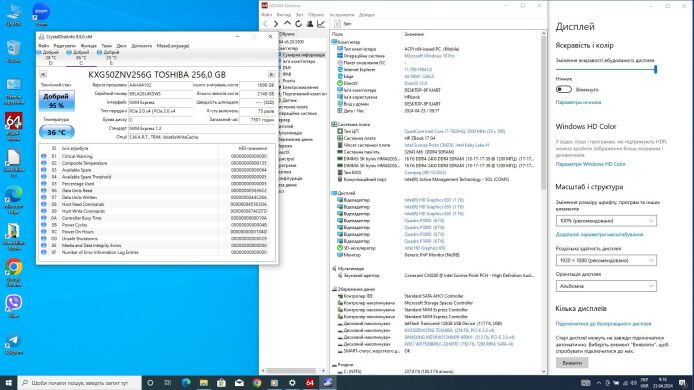
Task: Open Google Chrome desktop shortcut
Action: point(14,272)
